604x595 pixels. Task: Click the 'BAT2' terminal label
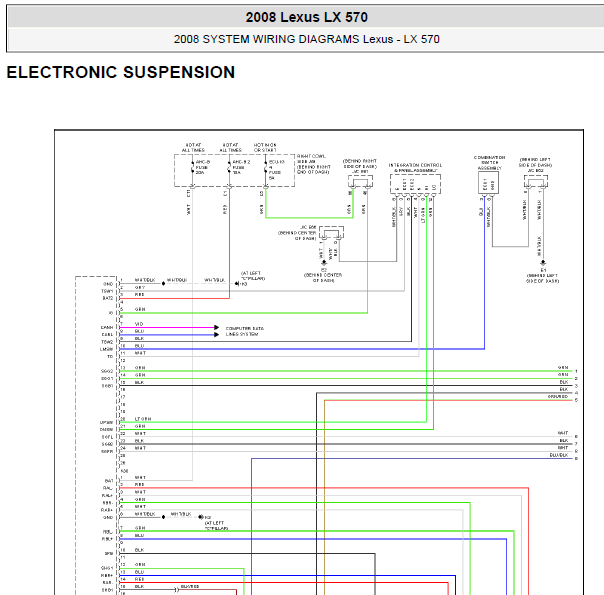coord(108,298)
